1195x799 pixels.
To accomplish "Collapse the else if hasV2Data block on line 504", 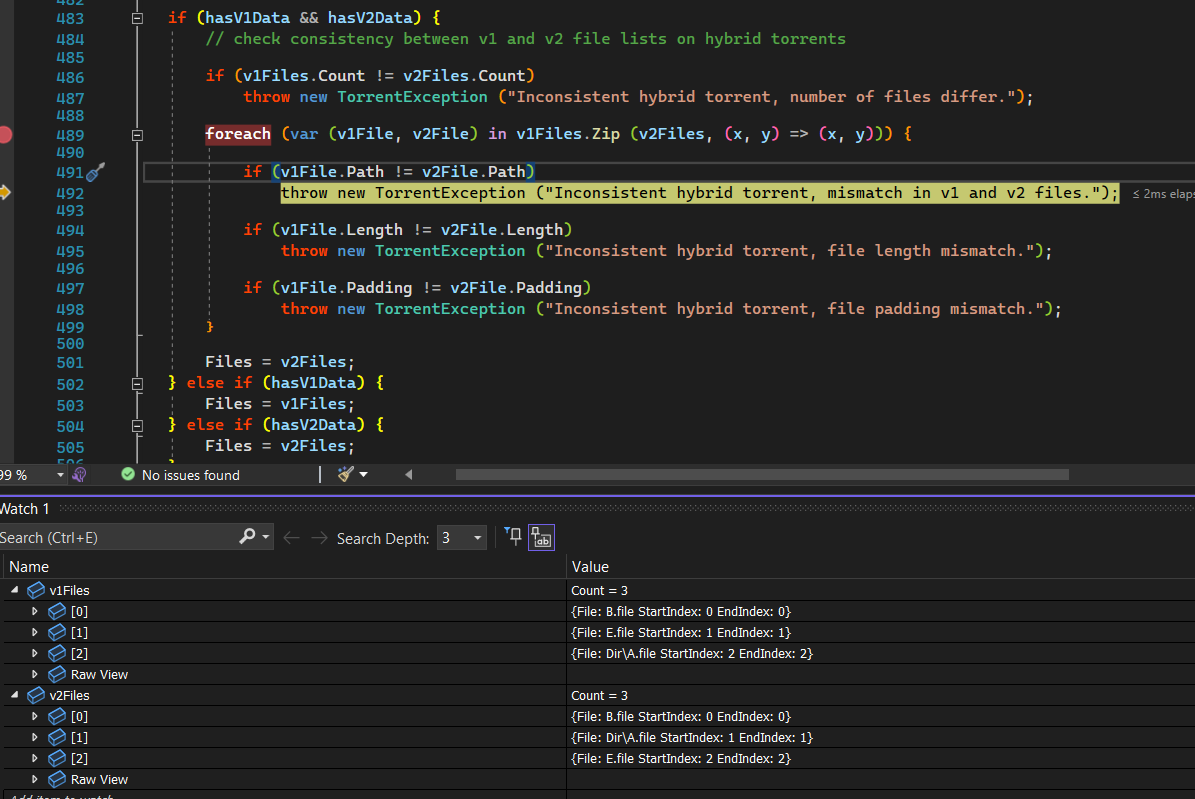I will (137, 426).
